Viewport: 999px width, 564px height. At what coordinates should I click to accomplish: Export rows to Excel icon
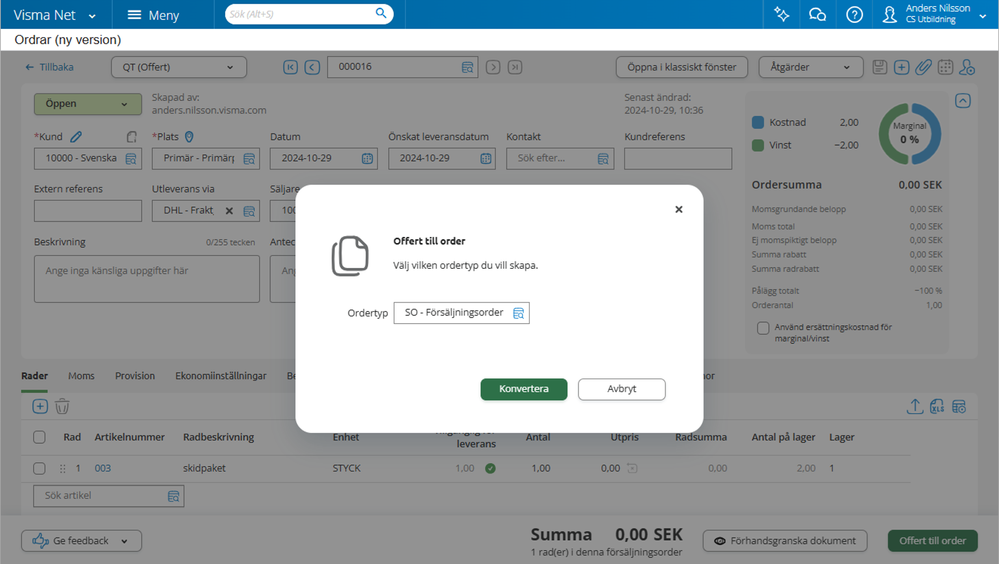[x=937, y=407]
